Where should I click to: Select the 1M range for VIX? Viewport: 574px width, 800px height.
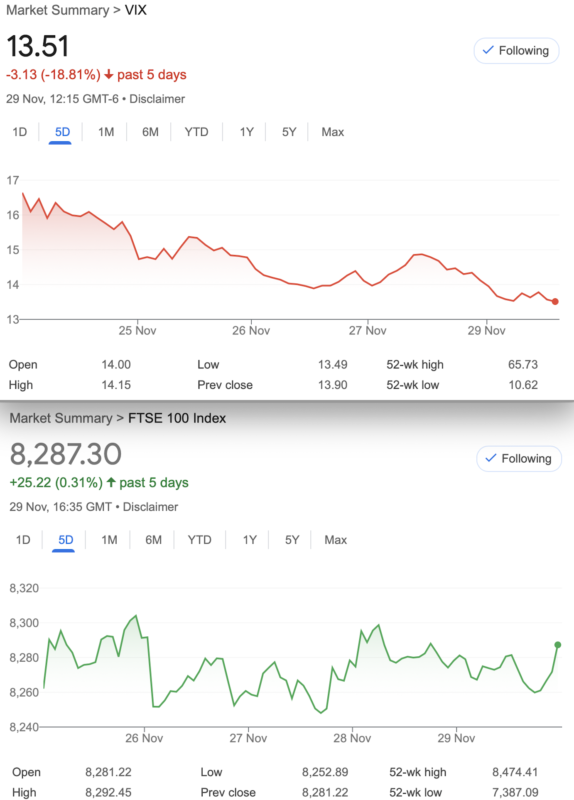pos(106,132)
